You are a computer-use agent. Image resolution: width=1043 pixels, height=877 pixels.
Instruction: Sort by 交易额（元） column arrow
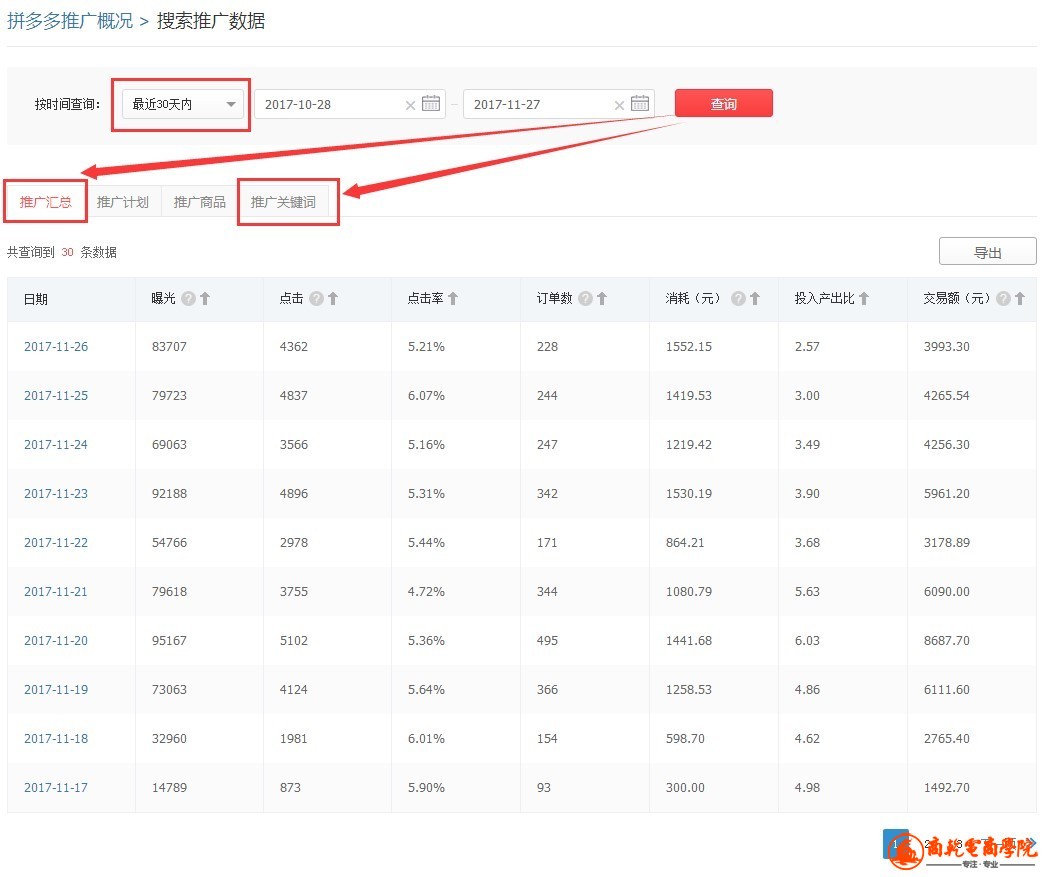point(1020,299)
